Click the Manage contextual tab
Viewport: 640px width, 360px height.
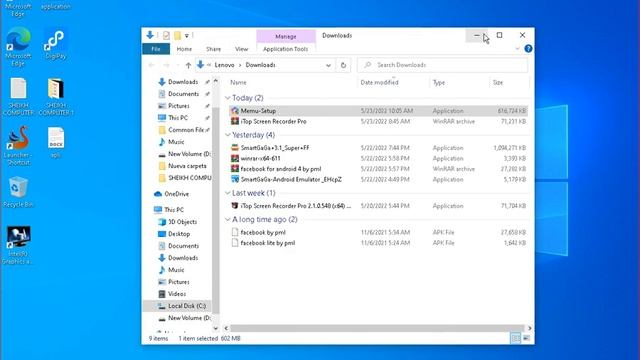click(x=286, y=36)
